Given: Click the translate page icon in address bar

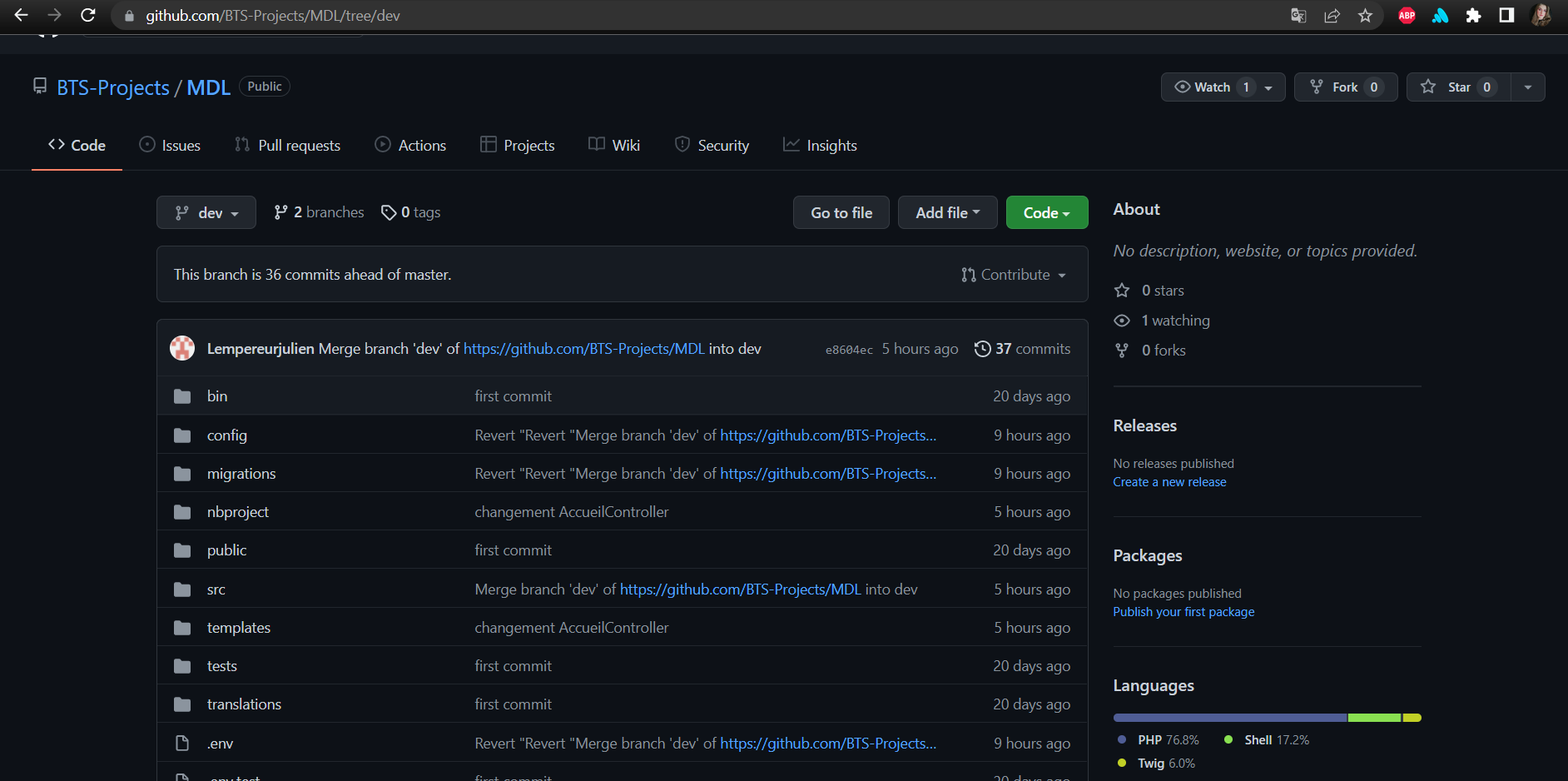Looking at the screenshot, I should 1298,15.
